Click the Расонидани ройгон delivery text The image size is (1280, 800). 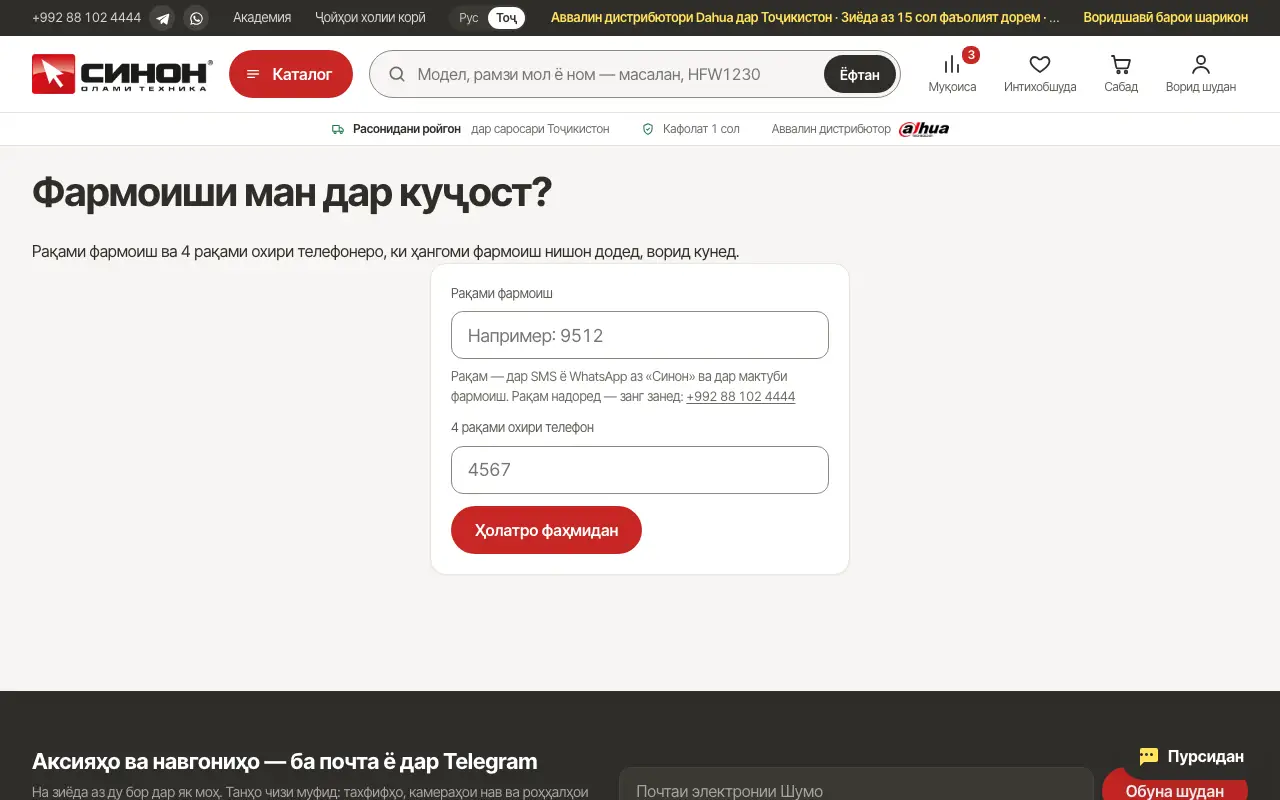click(407, 129)
